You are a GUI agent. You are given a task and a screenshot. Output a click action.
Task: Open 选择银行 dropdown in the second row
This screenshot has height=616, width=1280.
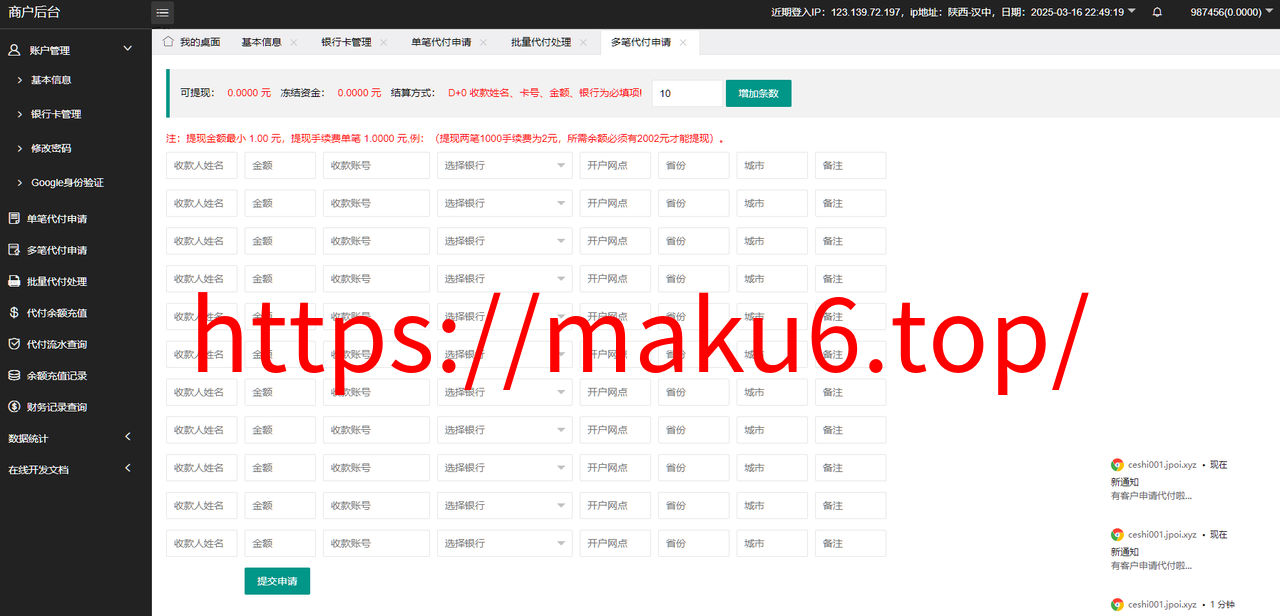(x=505, y=203)
